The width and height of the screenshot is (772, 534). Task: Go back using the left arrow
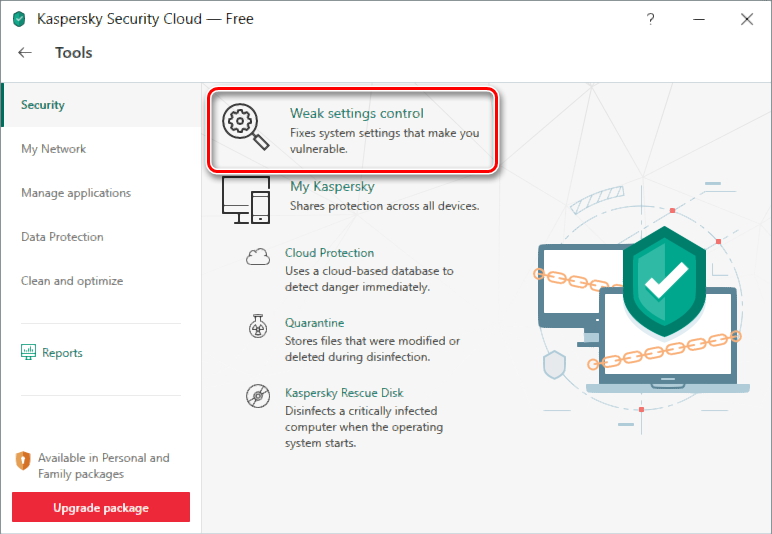(25, 53)
